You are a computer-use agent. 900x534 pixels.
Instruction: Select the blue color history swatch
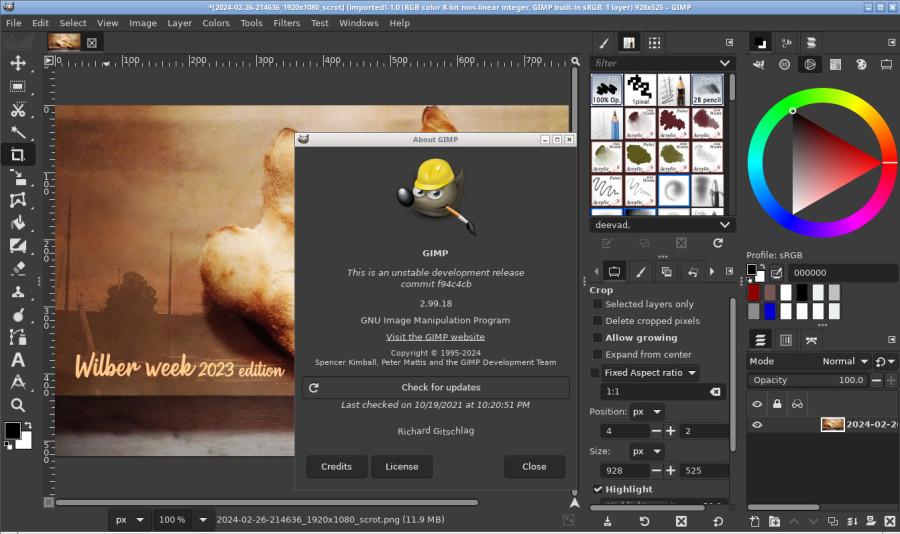point(770,311)
